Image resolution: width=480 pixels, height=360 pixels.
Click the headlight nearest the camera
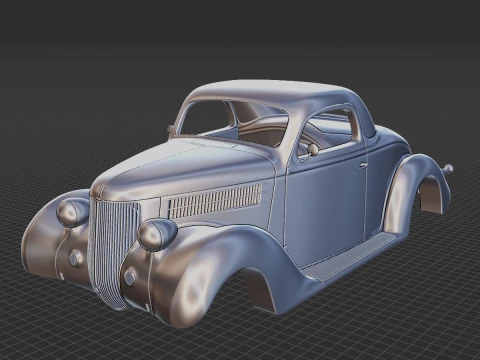(157, 234)
